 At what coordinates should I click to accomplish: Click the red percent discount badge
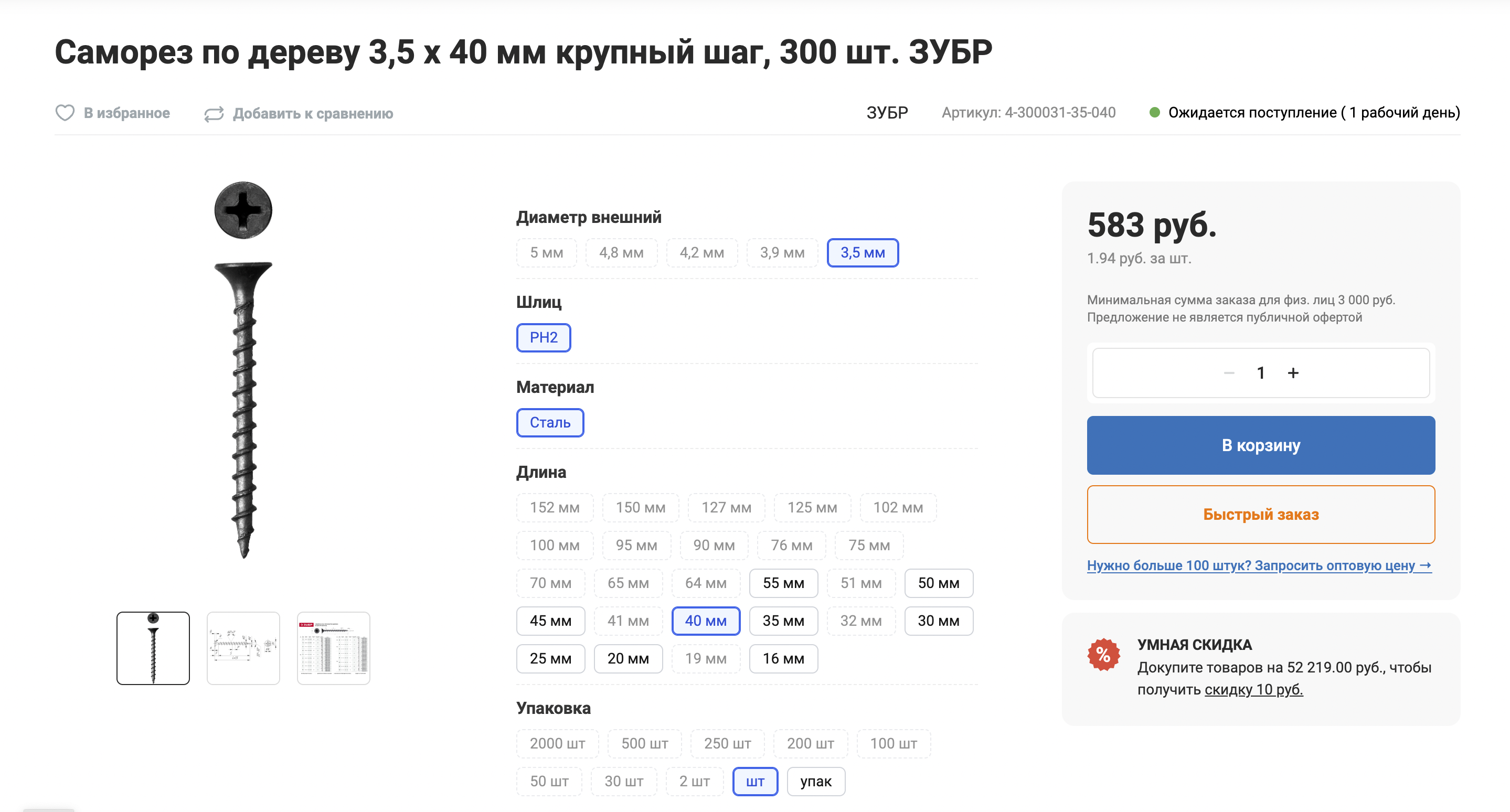point(1103,655)
